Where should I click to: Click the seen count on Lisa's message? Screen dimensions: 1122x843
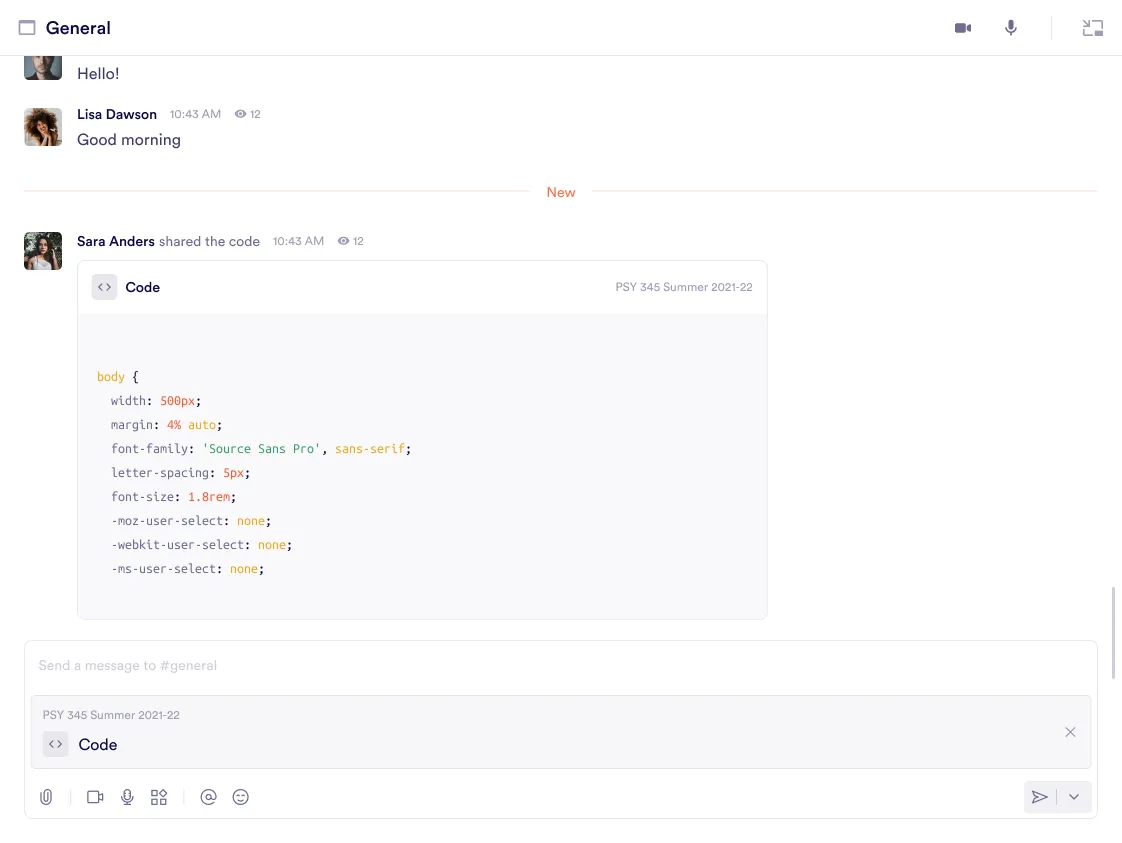(x=247, y=114)
